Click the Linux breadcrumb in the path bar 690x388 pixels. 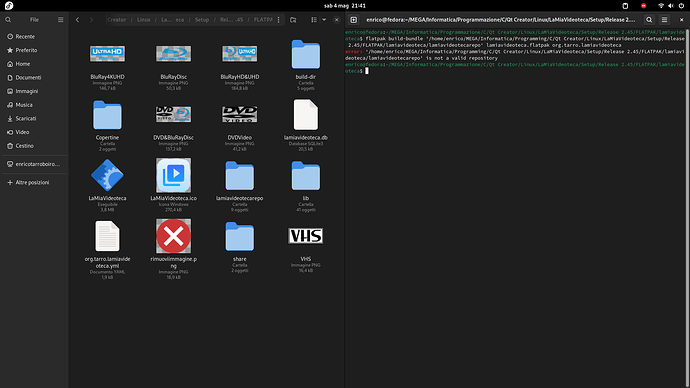(x=143, y=20)
